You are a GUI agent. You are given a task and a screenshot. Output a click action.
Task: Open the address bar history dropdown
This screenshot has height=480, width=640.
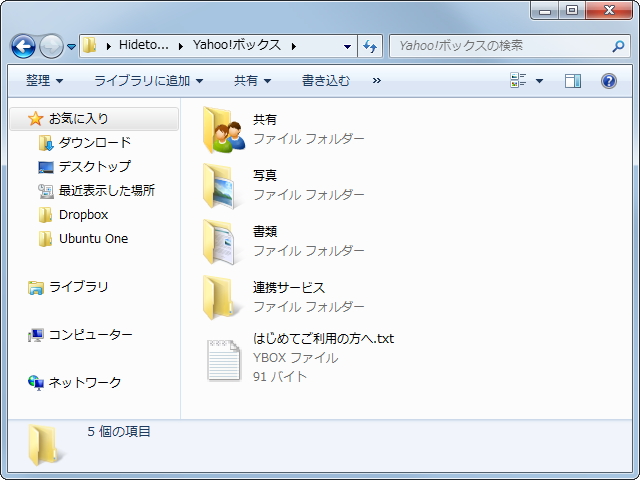point(347,47)
